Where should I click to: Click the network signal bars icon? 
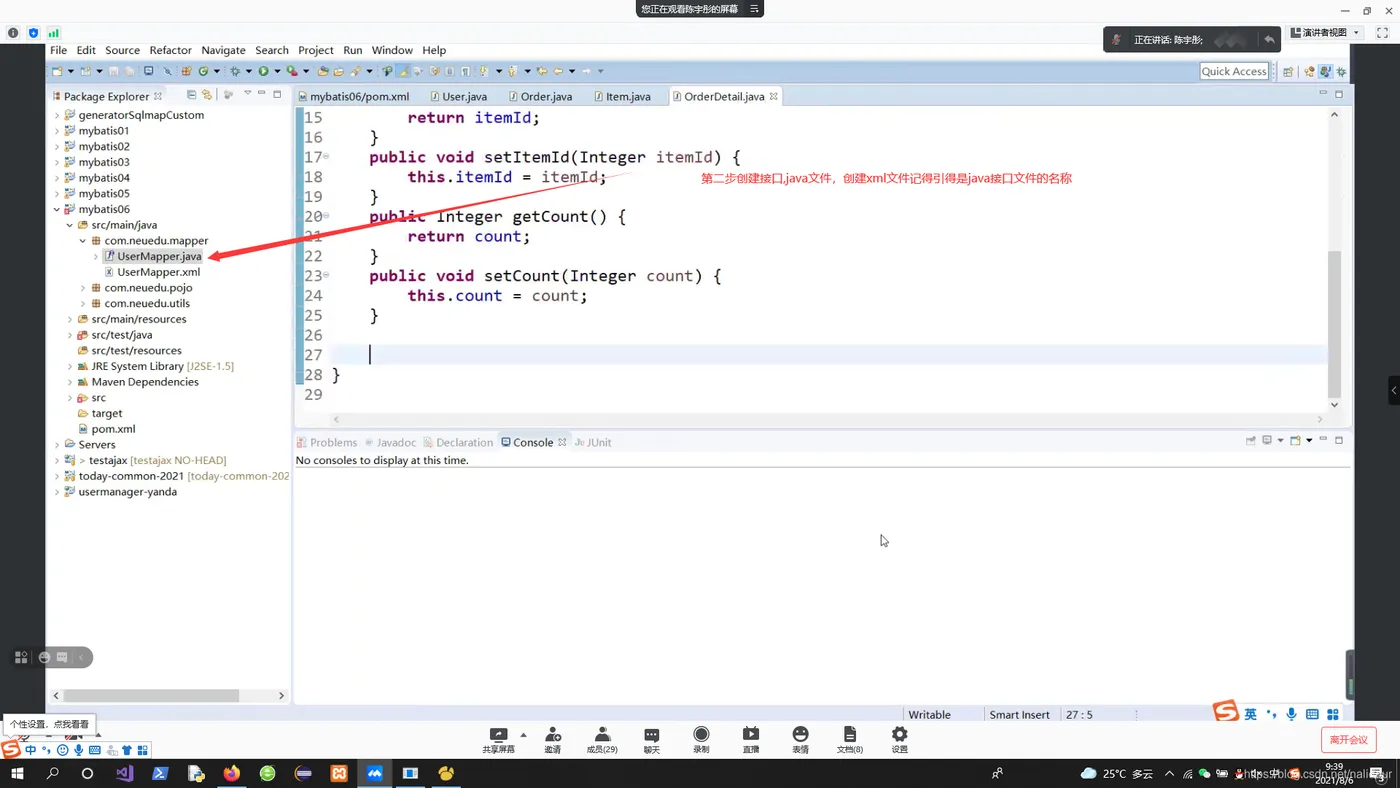(x=53, y=33)
